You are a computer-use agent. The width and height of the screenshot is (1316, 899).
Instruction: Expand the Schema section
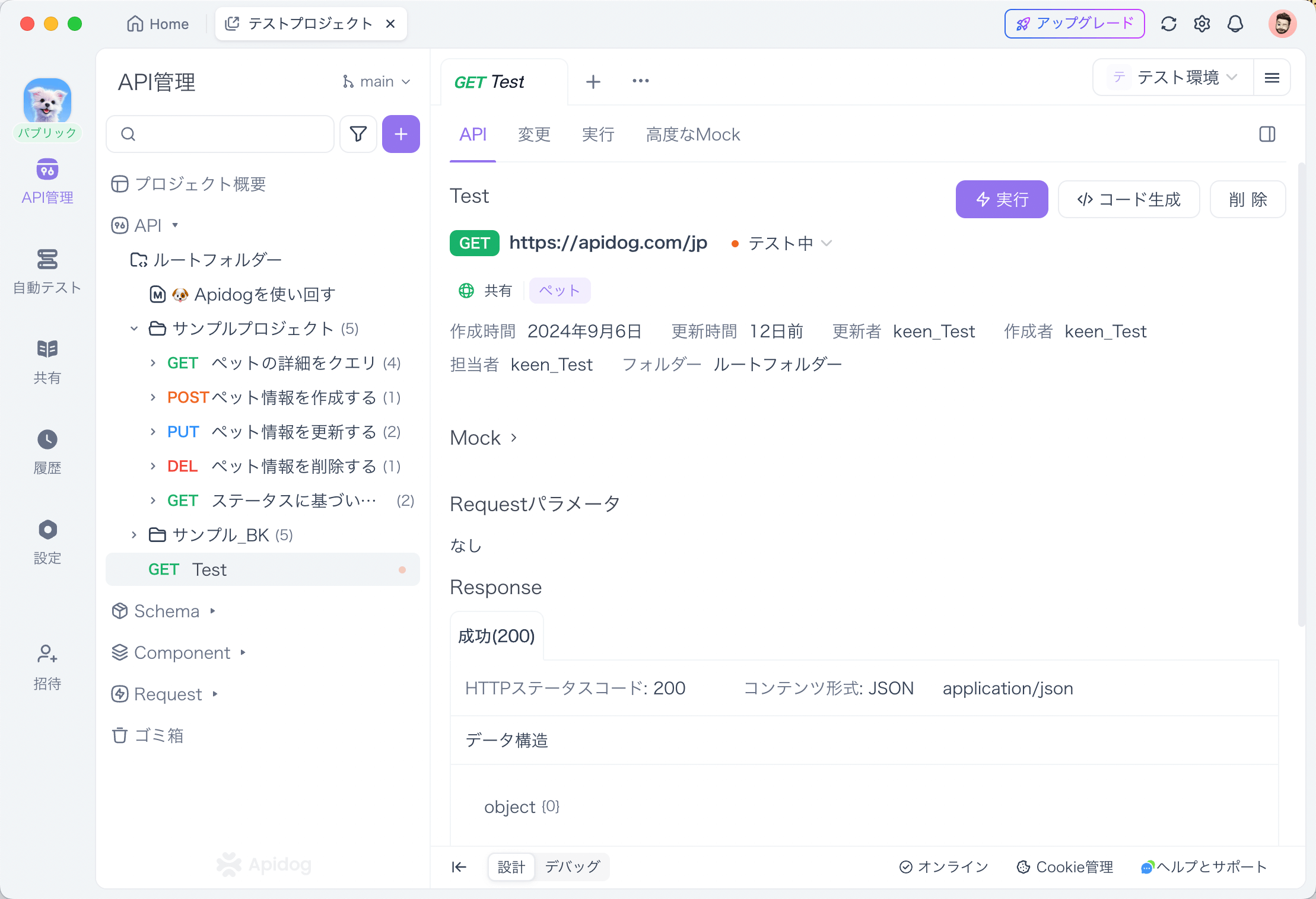click(x=212, y=611)
